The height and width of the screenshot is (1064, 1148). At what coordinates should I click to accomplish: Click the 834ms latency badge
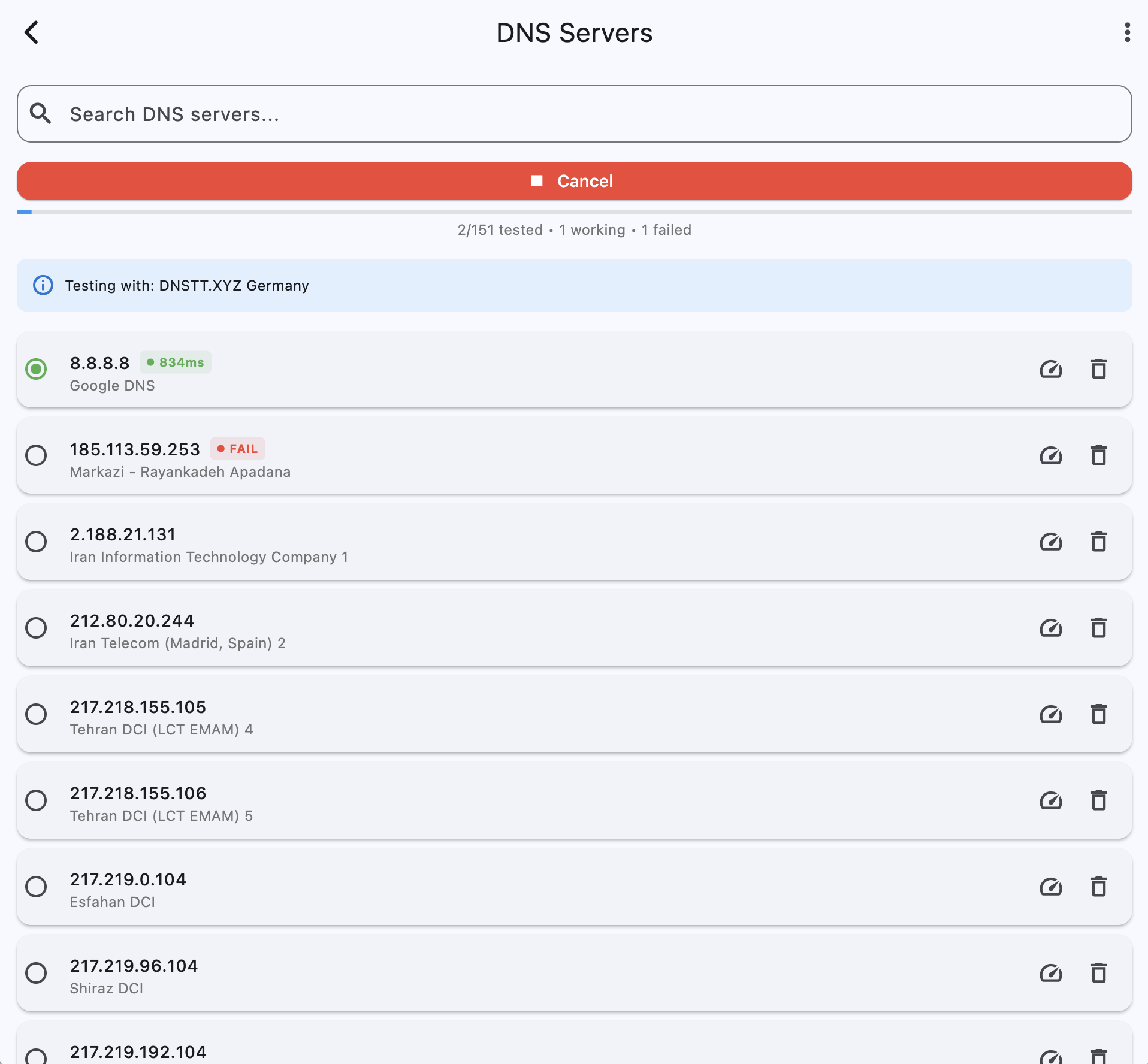[176, 362]
